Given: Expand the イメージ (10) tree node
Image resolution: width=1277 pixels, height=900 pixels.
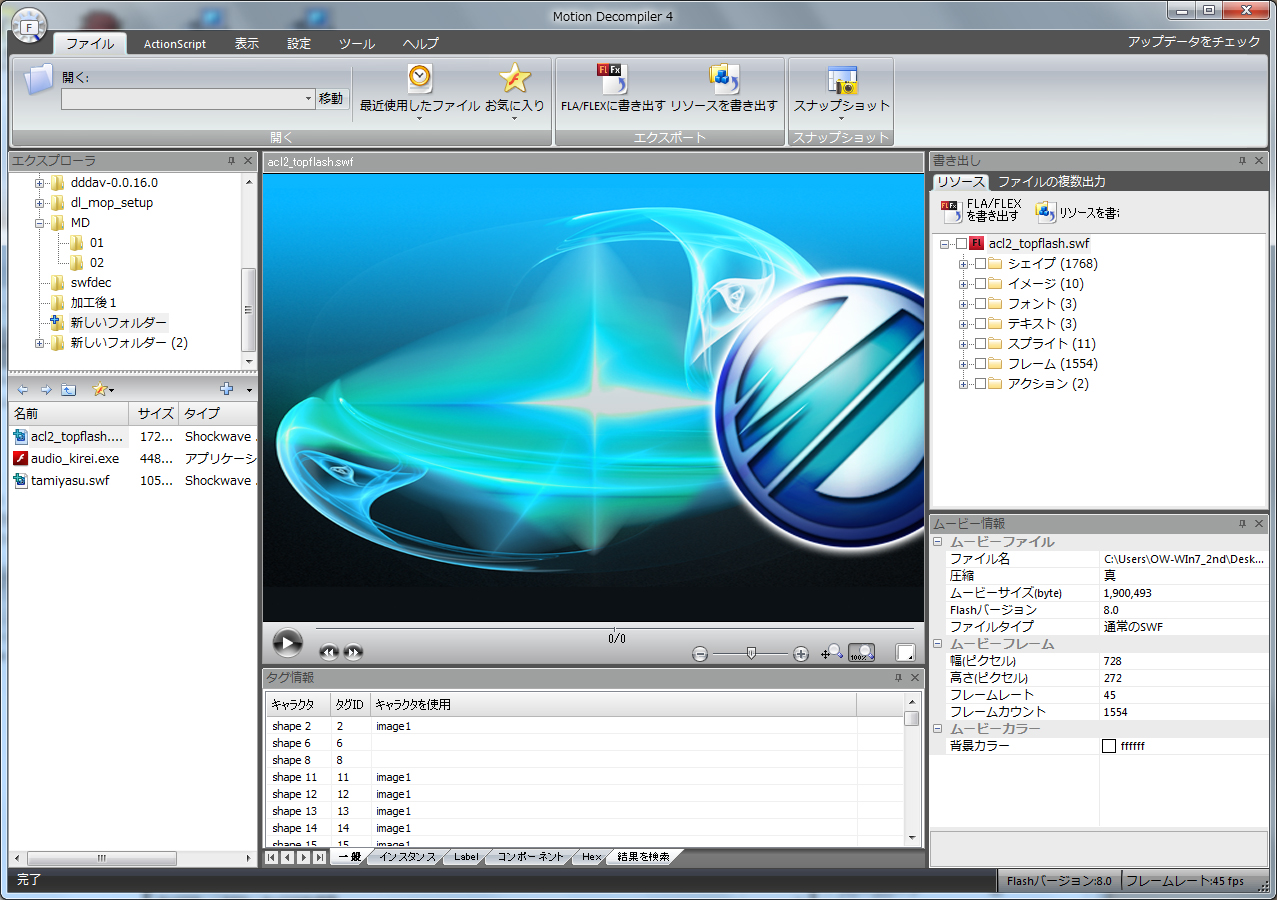Looking at the screenshot, I should pyautogui.click(x=964, y=284).
